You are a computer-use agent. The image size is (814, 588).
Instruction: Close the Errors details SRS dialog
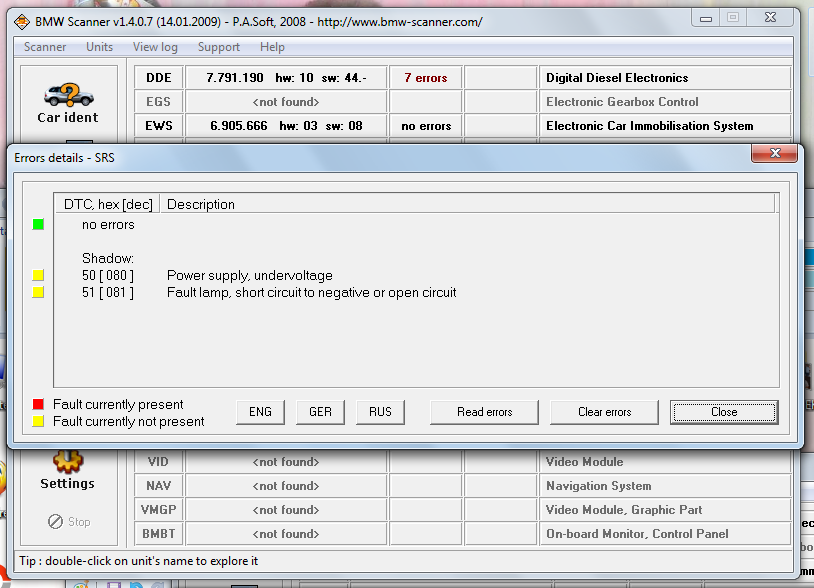click(775, 153)
